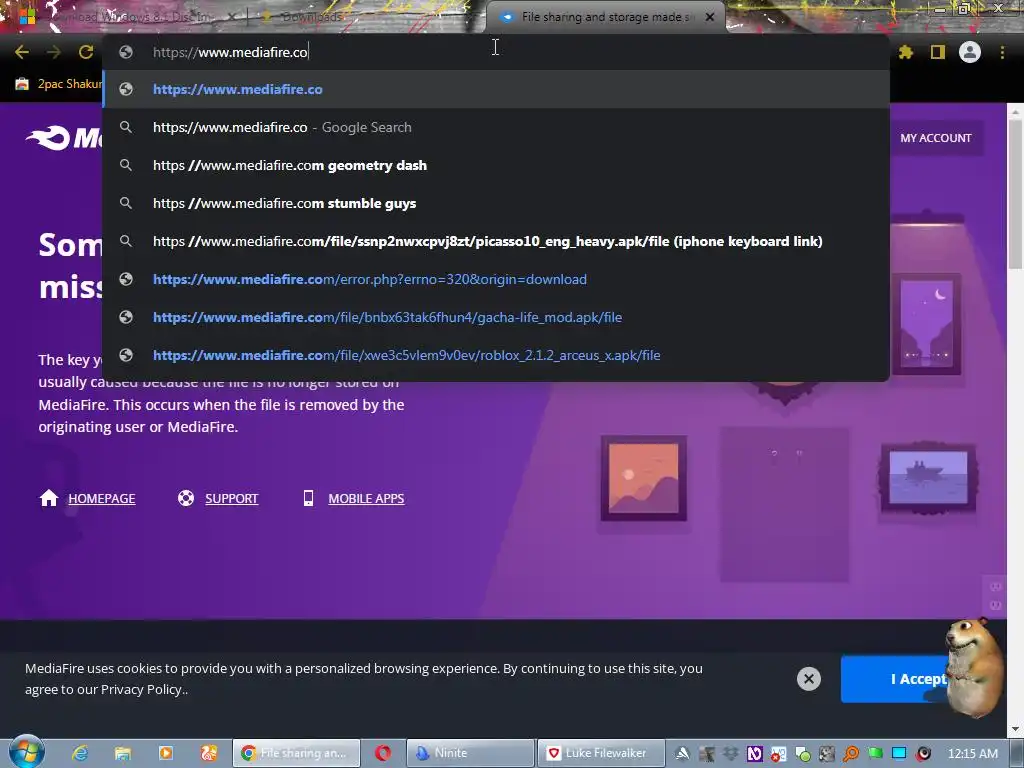This screenshot has height=768, width=1024.
Task: Click the orange magnifier tray icon
Action: coord(851,754)
